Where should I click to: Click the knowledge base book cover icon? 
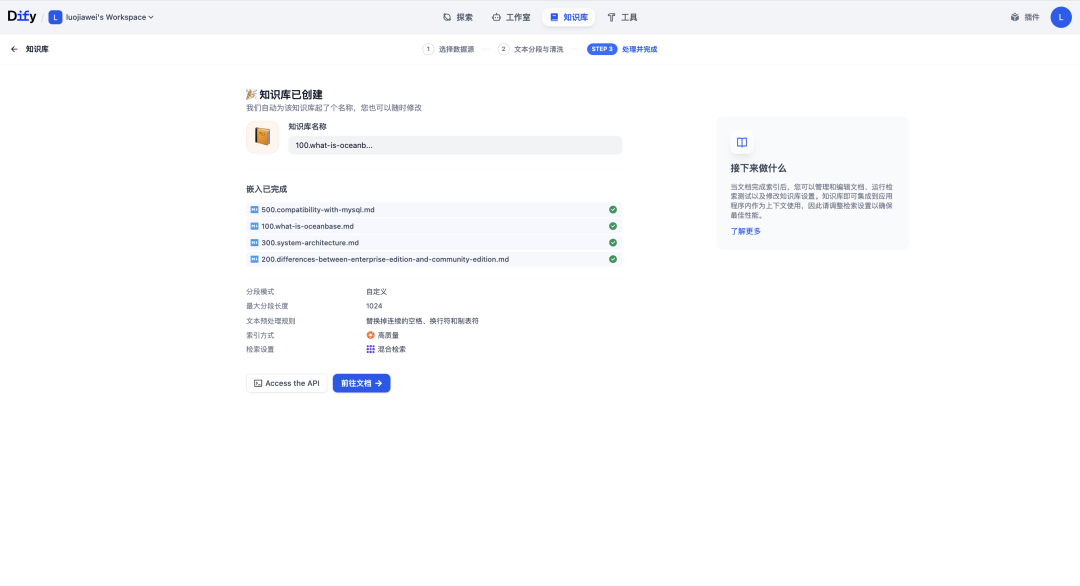click(x=262, y=136)
